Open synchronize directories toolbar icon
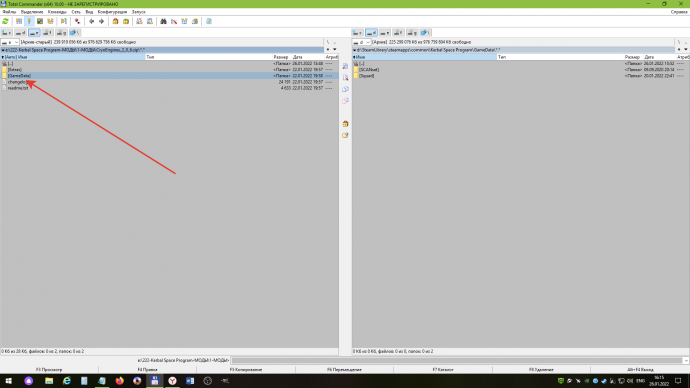 pyautogui.click(x=184, y=21)
